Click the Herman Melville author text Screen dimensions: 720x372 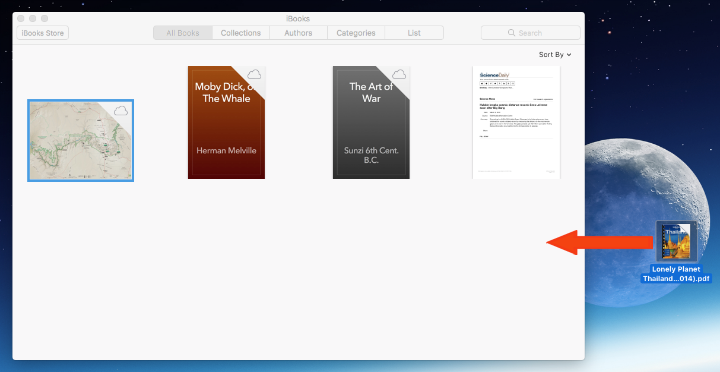pyautogui.click(x=226, y=150)
